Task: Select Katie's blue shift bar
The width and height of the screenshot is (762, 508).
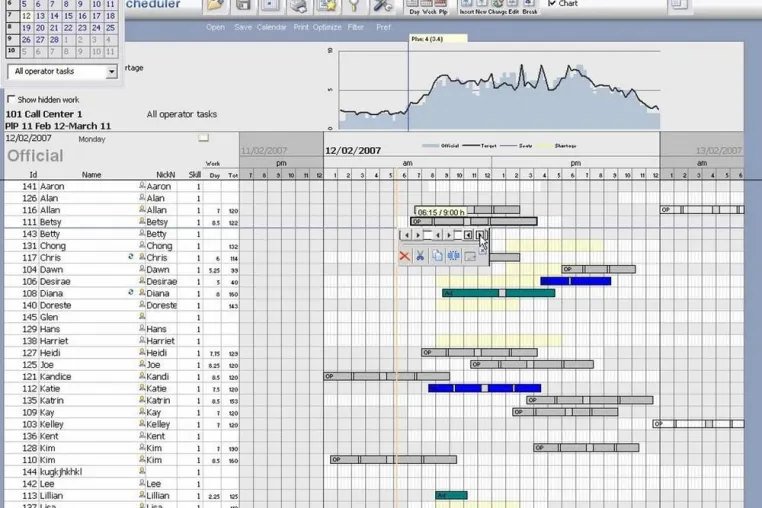Action: pos(485,388)
